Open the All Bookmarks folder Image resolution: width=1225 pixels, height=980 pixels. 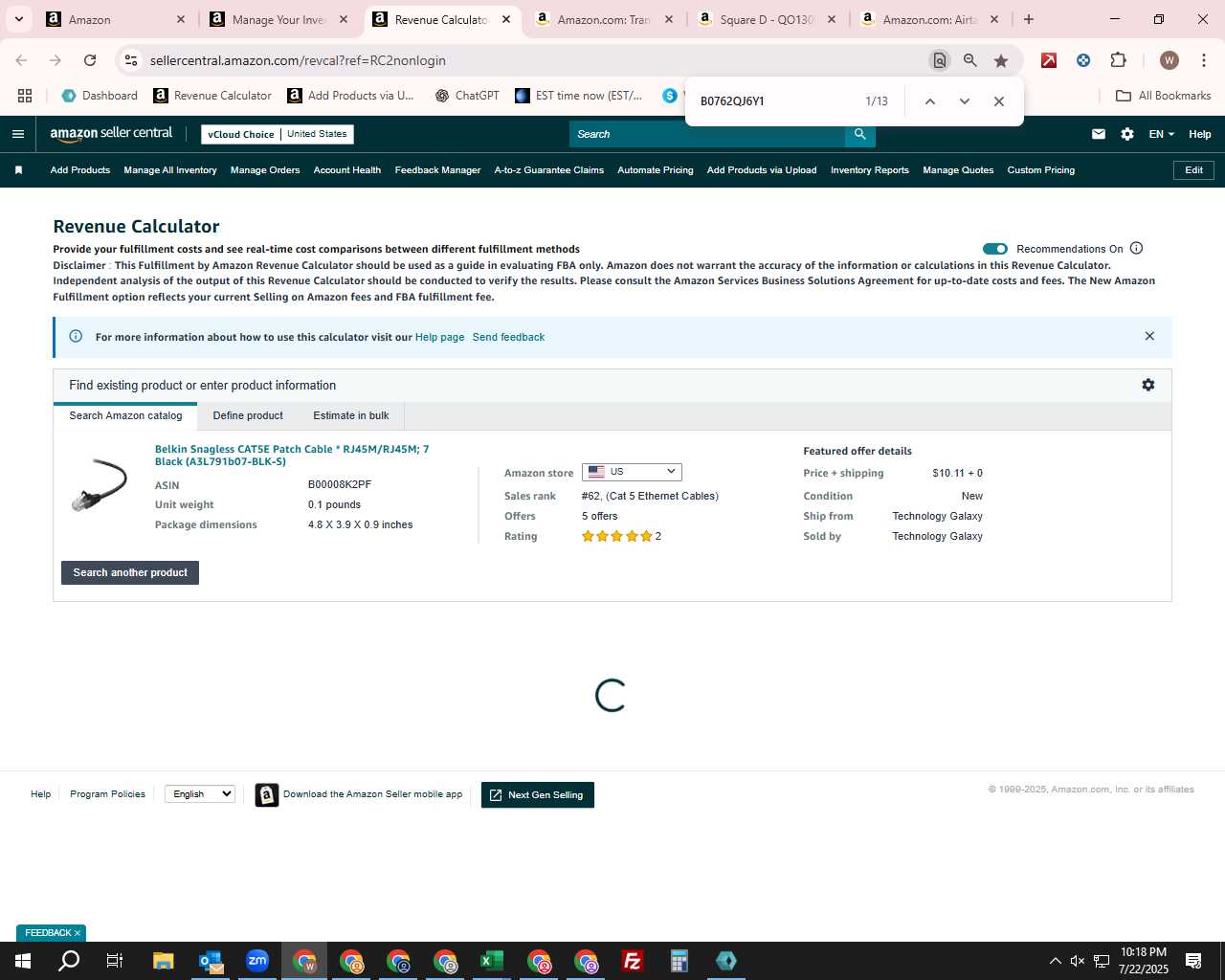[x=1164, y=96]
